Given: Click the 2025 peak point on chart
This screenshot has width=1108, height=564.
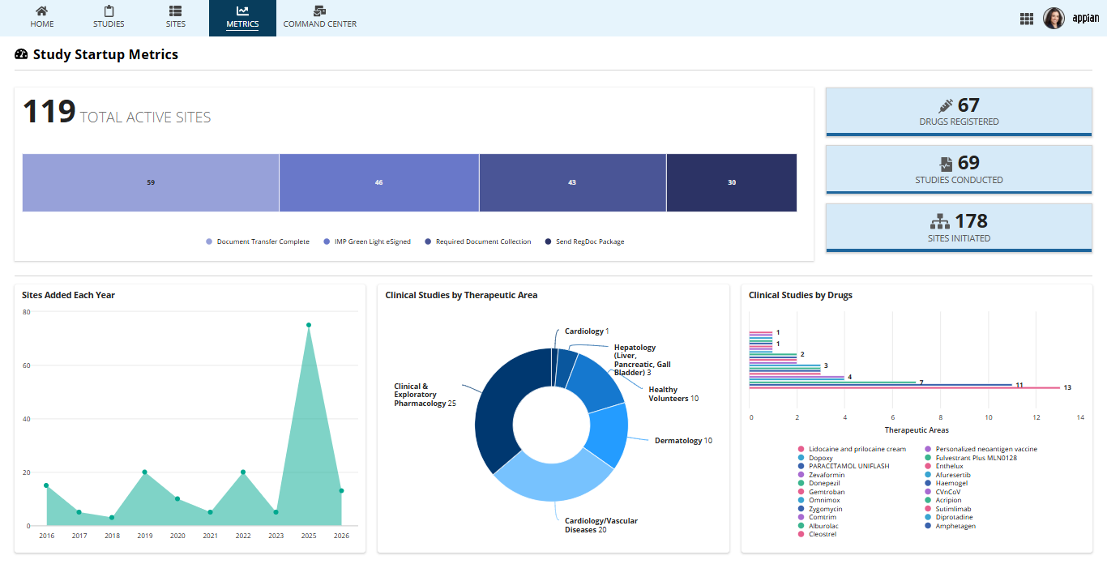Looking at the screenshot, I should pos(308,325).
